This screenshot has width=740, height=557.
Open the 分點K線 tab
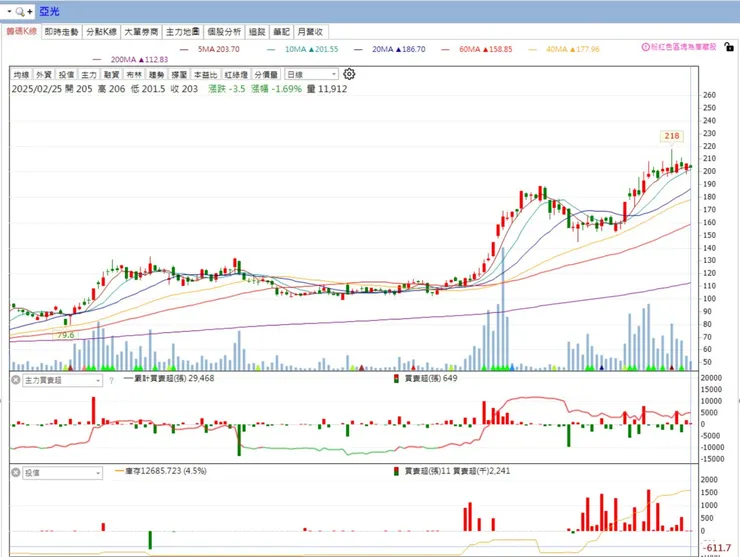101,32
